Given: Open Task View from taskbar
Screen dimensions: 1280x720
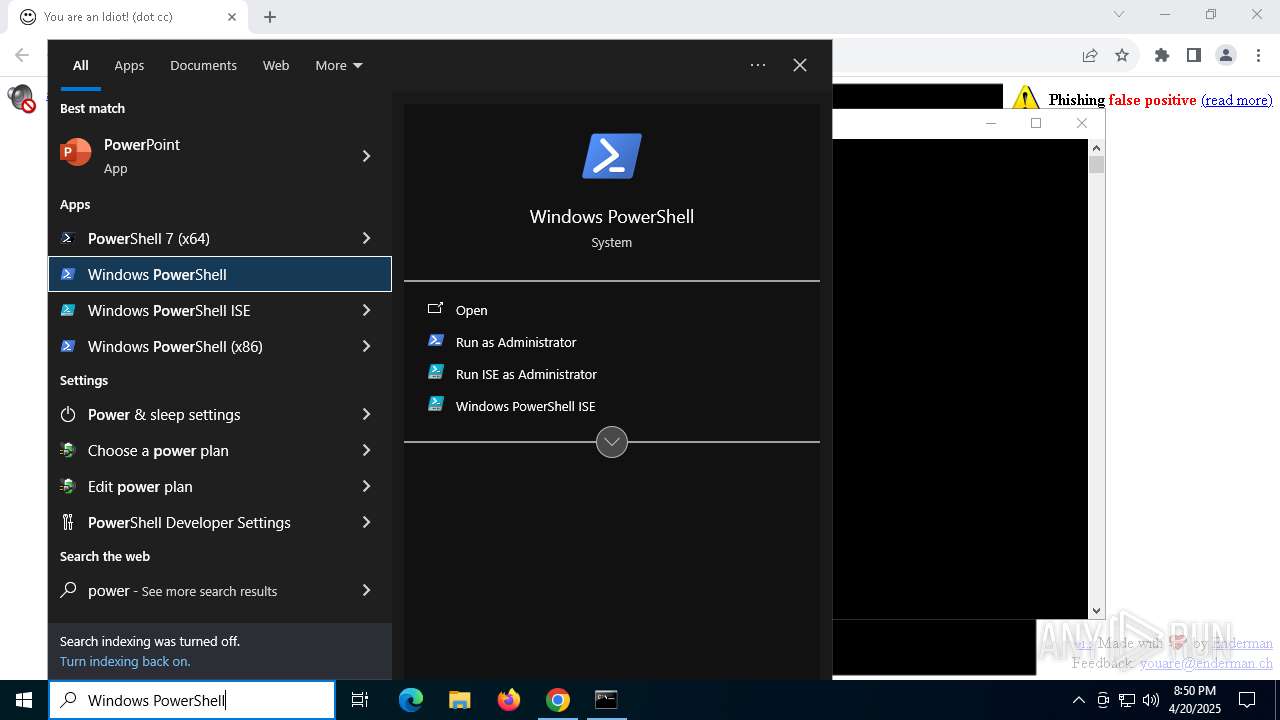Looking at the screenshot, I should (360, 700).
